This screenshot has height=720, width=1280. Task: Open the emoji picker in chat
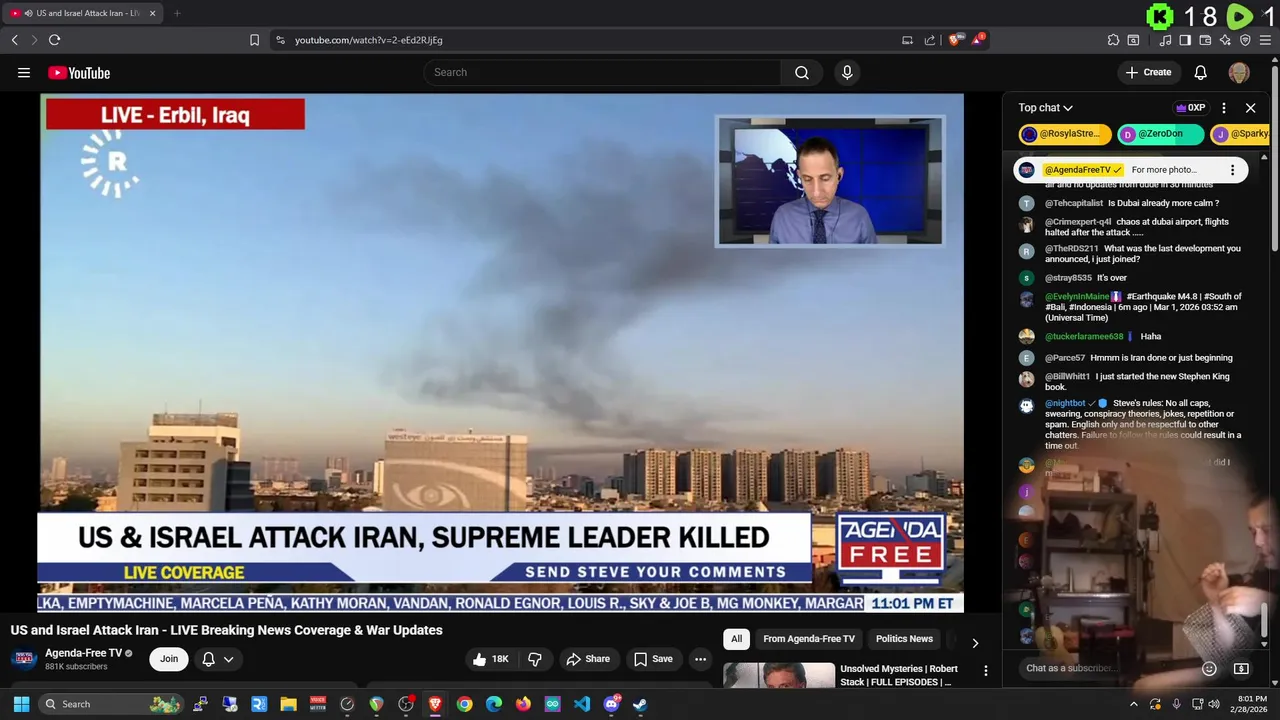[x=1209, y=668]
